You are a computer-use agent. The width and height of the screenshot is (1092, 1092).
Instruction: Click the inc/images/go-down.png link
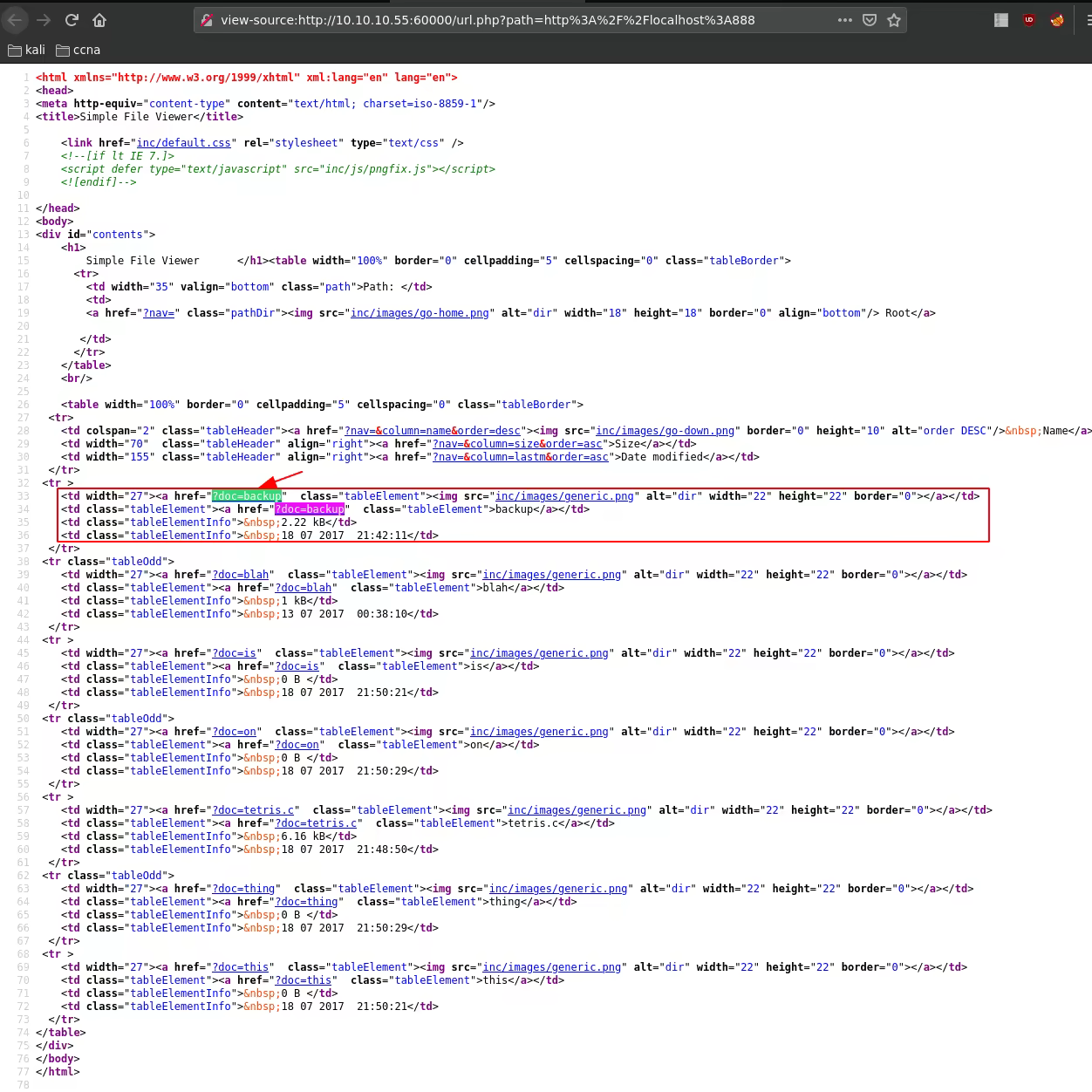point(665,431)
